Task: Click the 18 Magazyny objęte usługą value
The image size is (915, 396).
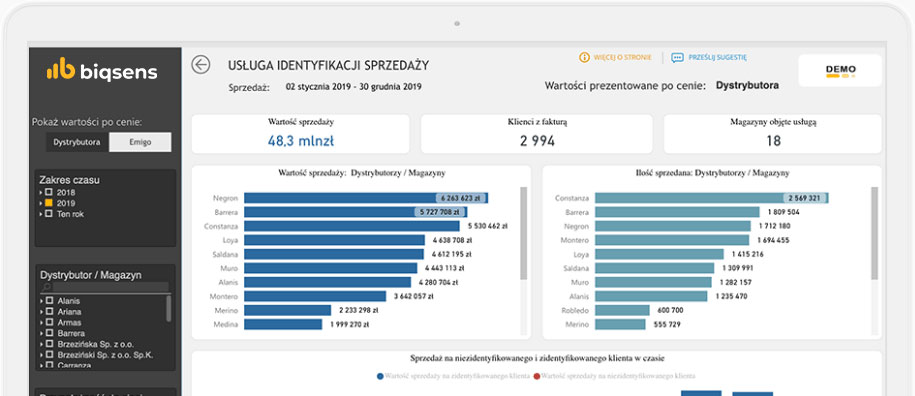Action: tap(773, 141)
